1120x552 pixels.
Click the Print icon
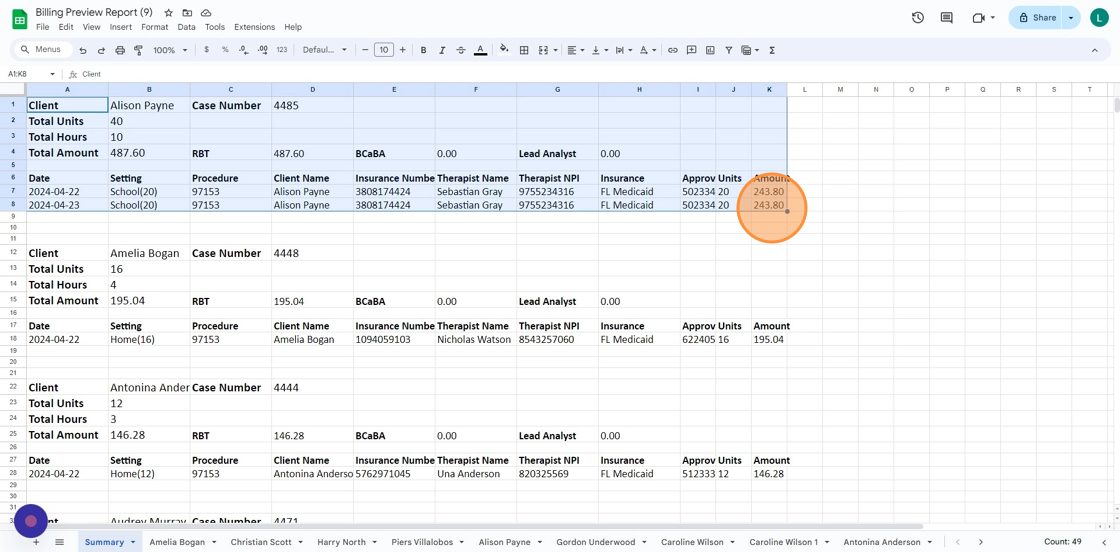(x=120, y=50)
